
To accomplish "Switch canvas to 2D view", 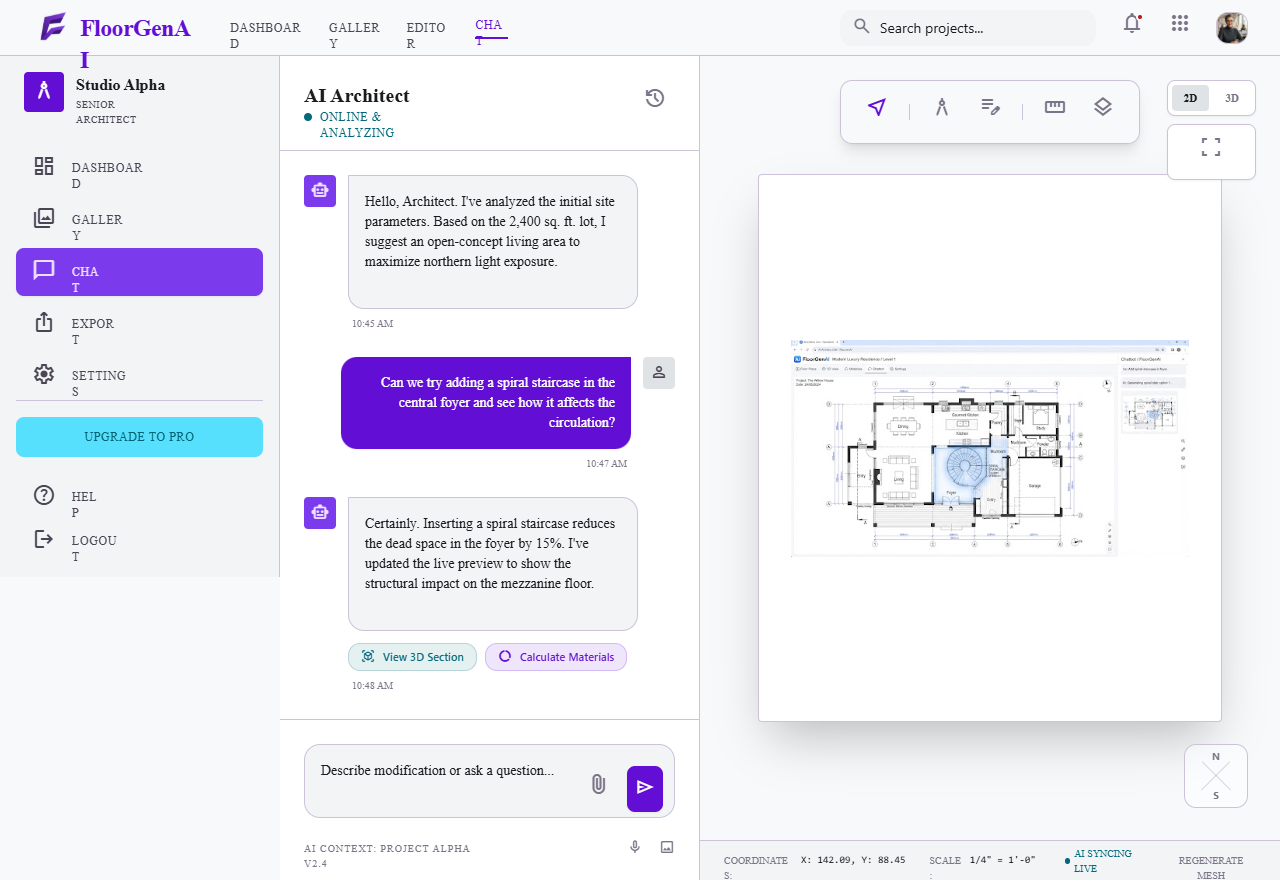I will (1190, 98).
